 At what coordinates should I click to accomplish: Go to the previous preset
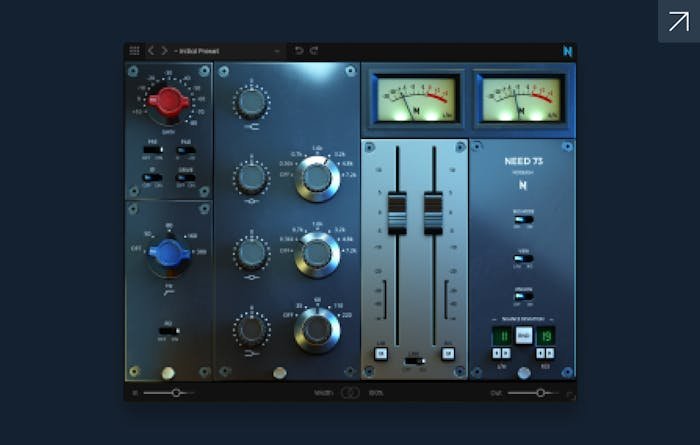[x=151, y=51]
